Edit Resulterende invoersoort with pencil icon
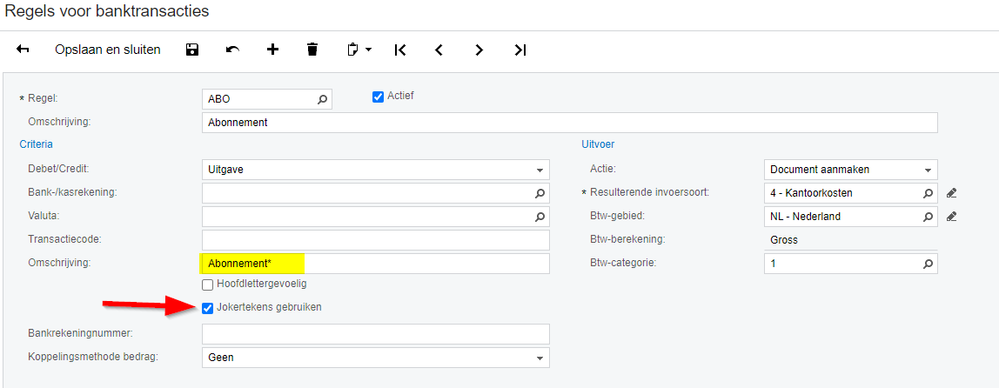Image resolution: width=999 pixels, height=388 pixels. click(x=952, y=192)
